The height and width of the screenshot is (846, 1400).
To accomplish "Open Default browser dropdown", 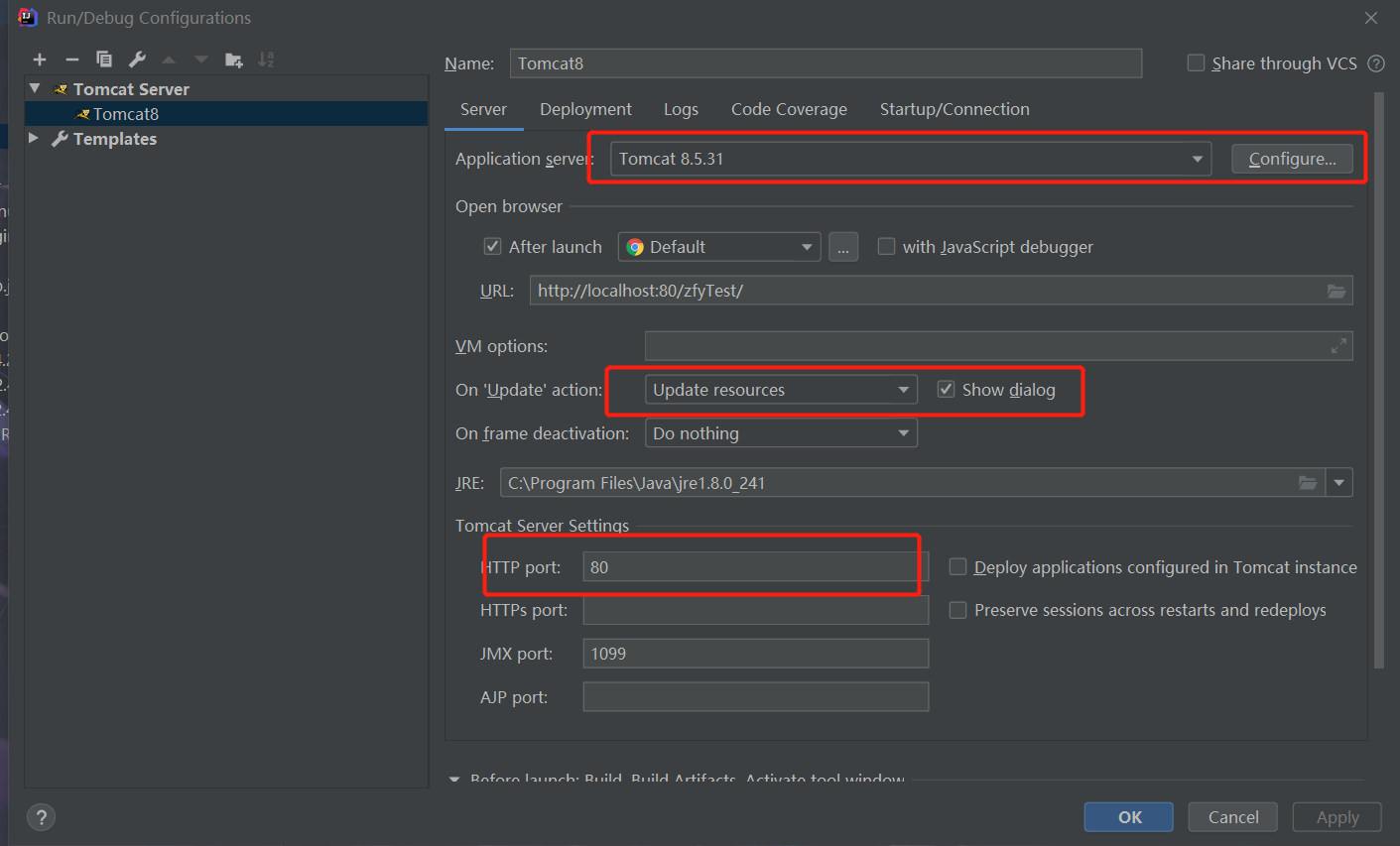I will [719, 247].
